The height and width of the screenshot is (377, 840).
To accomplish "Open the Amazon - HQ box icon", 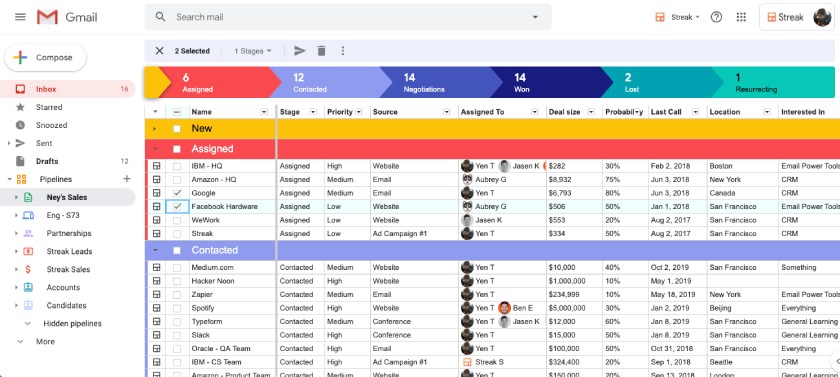I will [156, 179].
